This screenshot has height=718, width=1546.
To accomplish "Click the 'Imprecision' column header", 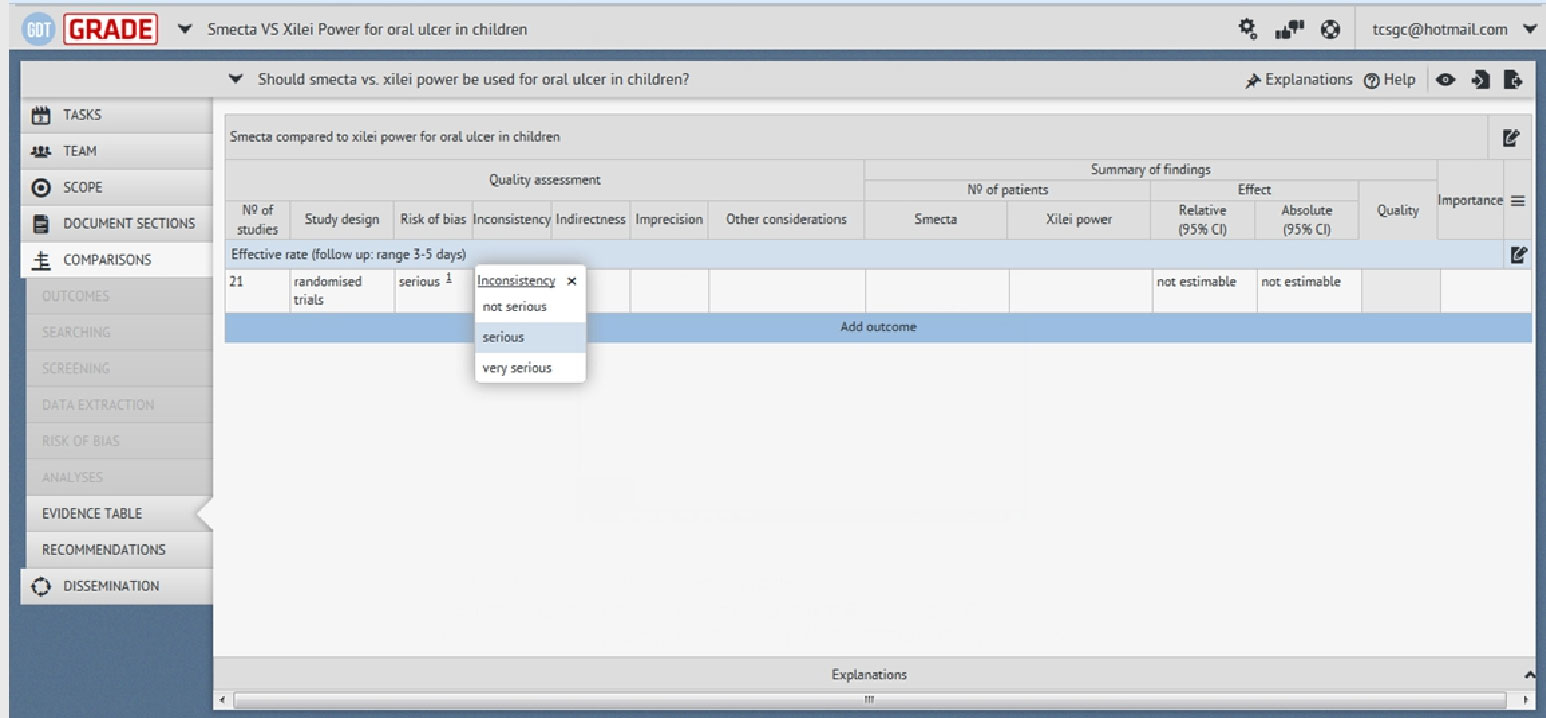I will coord(669,220).
